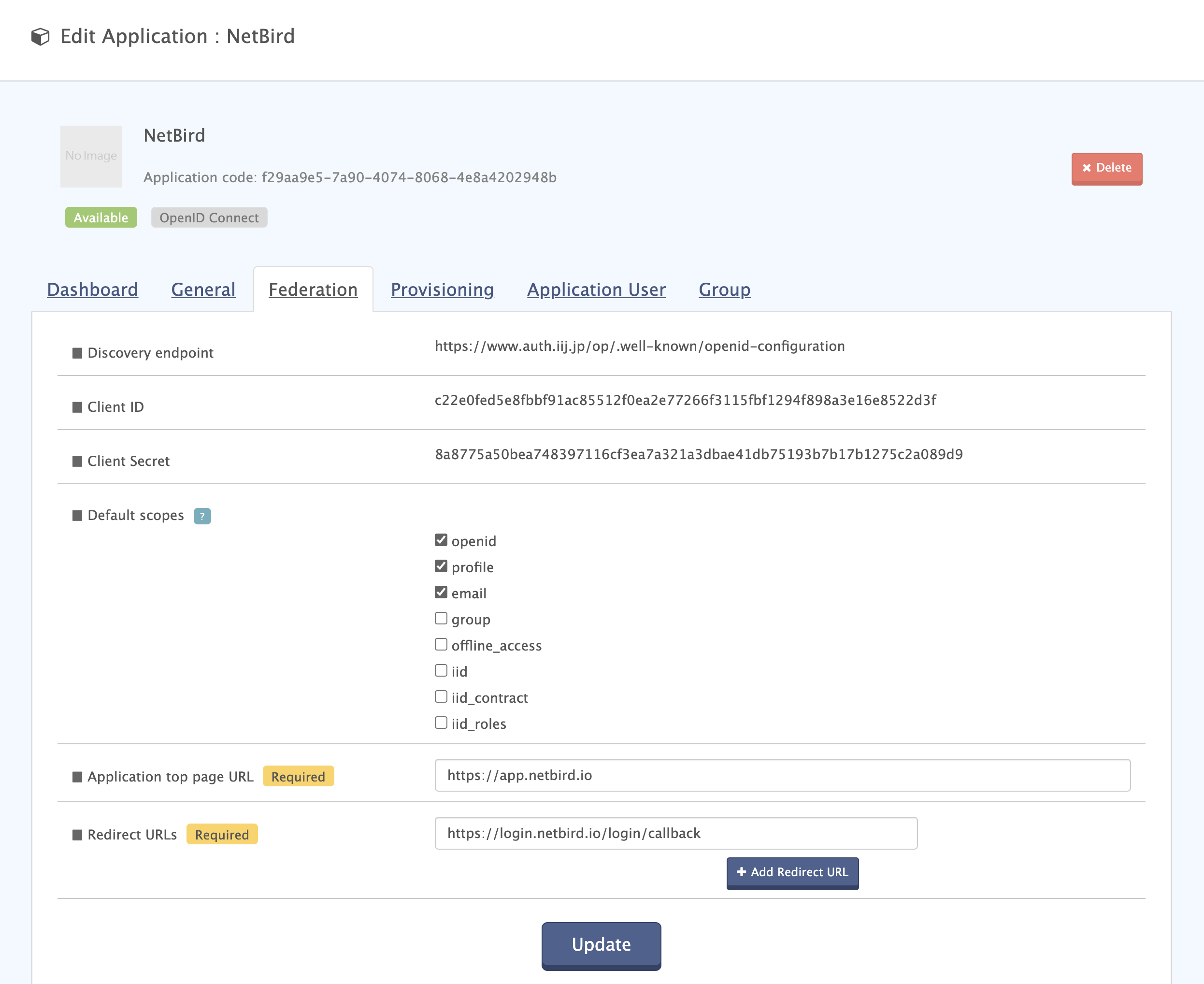Uncheck the openid scope

pyautogui.click(x=441, y=540)
